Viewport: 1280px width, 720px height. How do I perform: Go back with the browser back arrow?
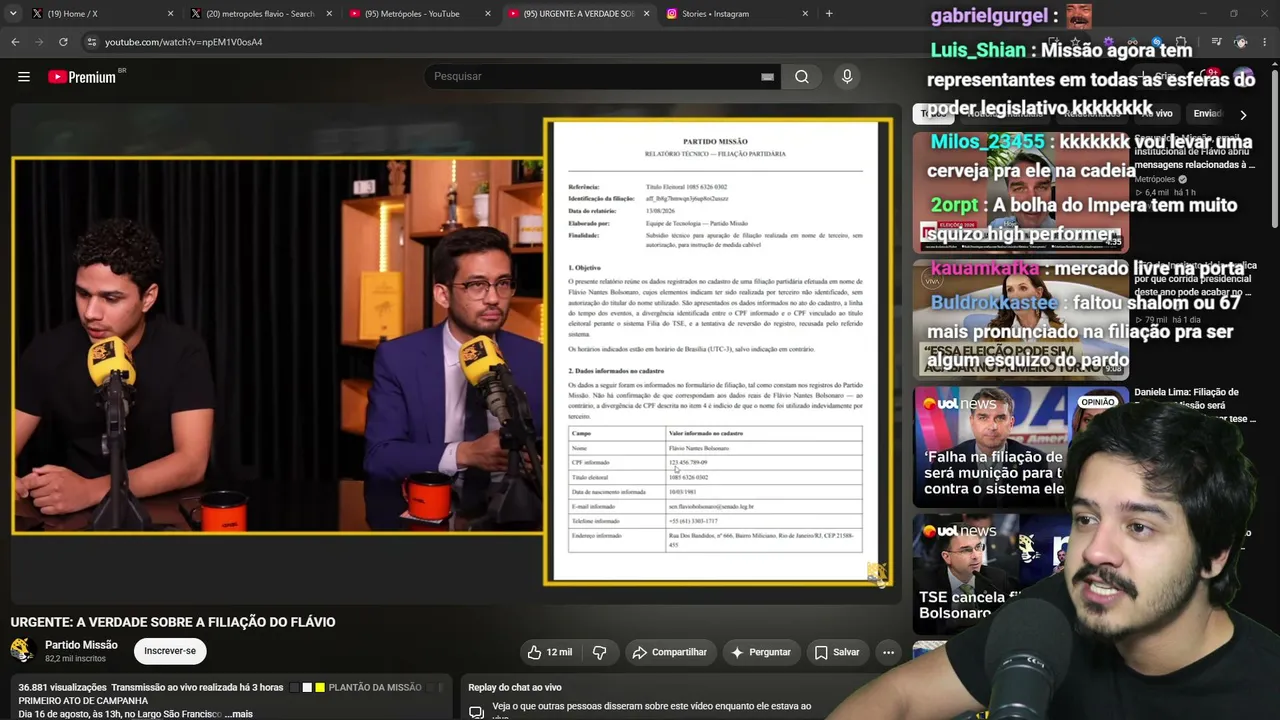coord(15,42)
